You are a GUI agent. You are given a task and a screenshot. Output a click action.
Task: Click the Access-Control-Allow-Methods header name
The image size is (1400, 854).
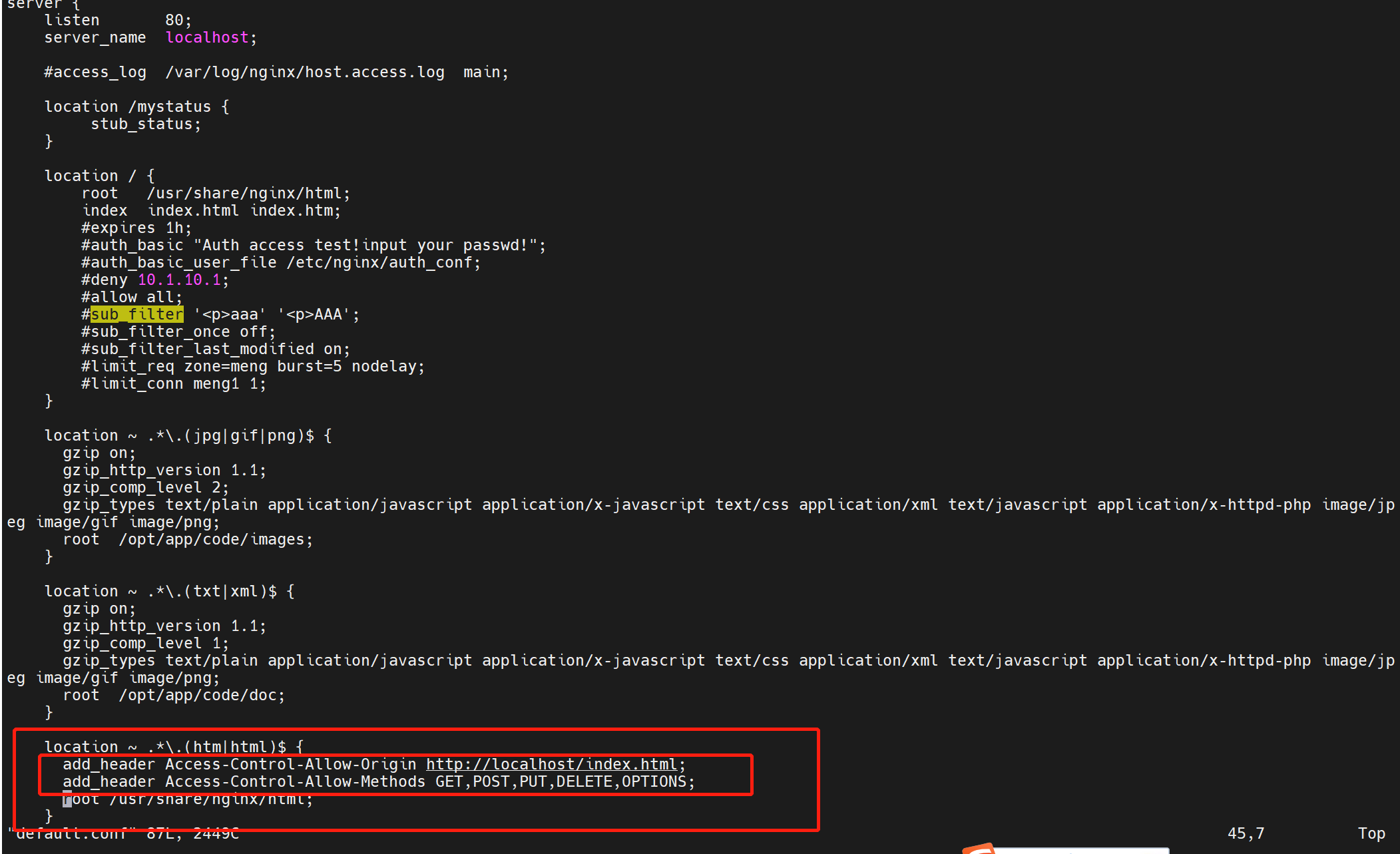click(295, 781)
